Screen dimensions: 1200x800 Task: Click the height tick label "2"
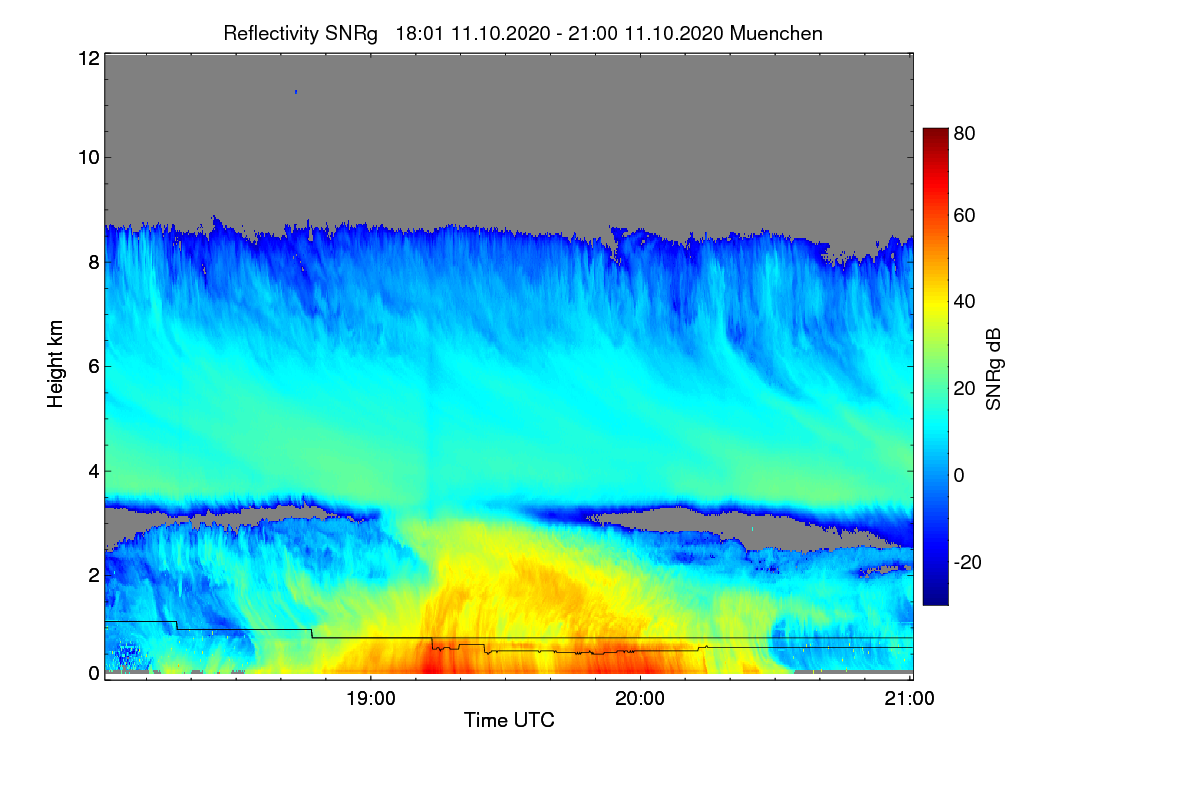click(x=93, y=574)
